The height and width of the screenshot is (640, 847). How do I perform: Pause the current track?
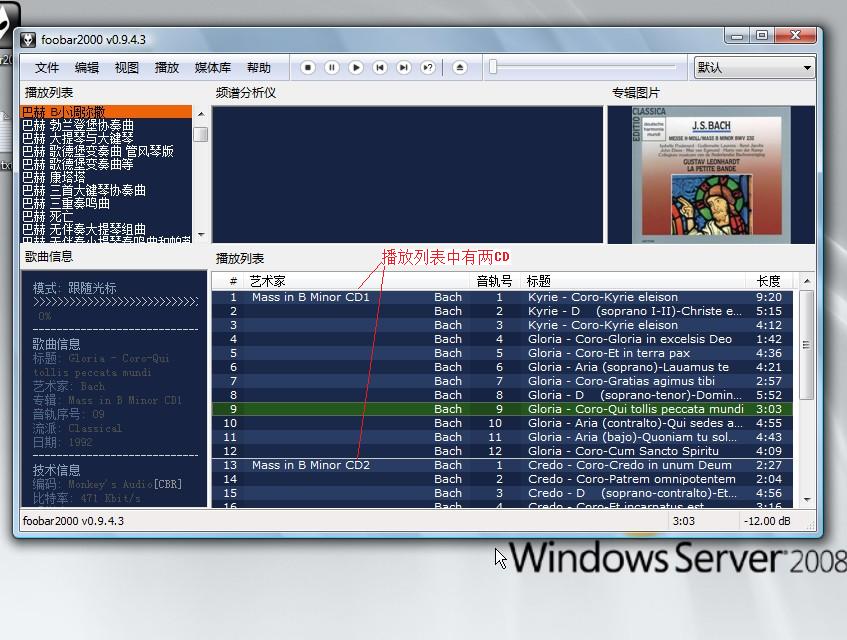pyautogui.click(x=332, y=68)
